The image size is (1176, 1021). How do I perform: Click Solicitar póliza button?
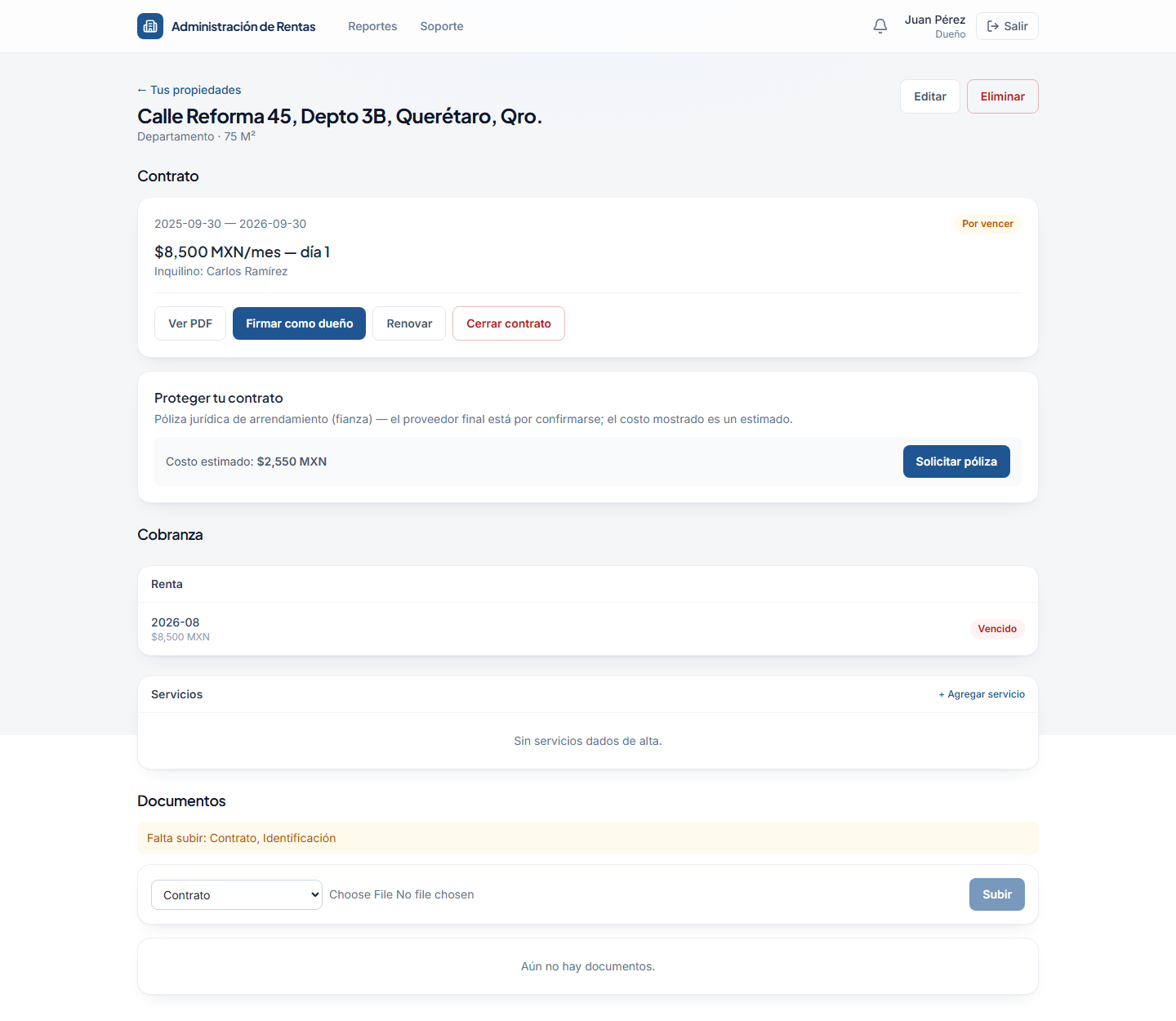(x=956, y=461)
